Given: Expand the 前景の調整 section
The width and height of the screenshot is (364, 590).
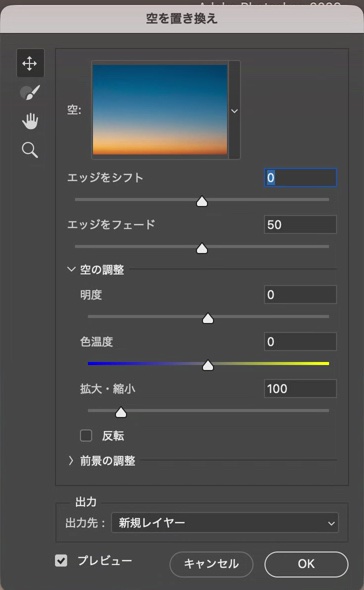Looking at the screenshot, I should (71, 461).
